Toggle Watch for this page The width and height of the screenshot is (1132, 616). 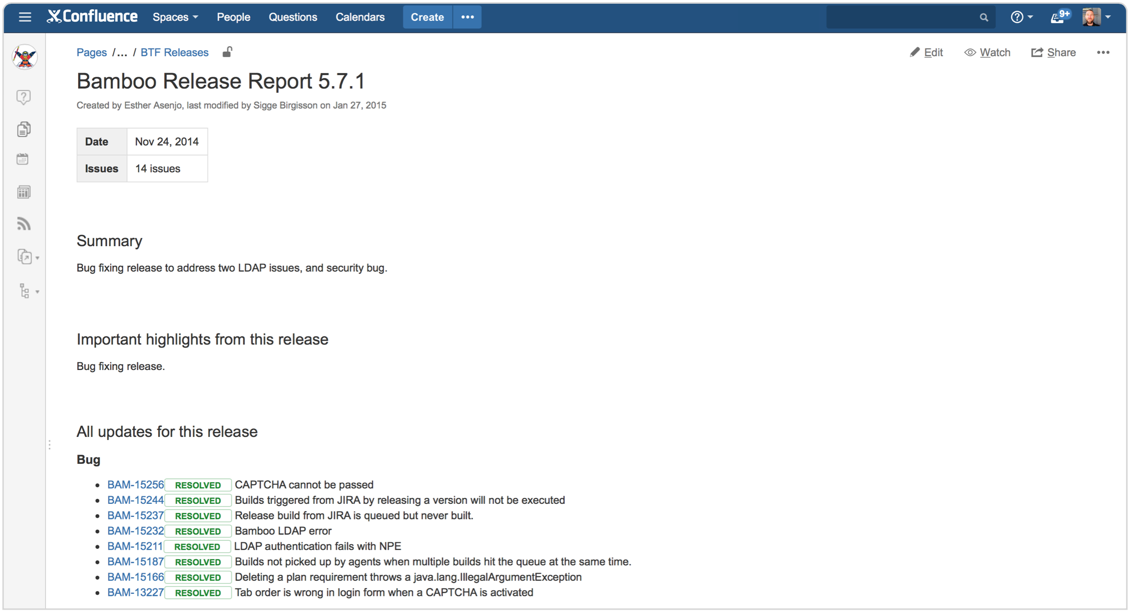click(987, 52)
